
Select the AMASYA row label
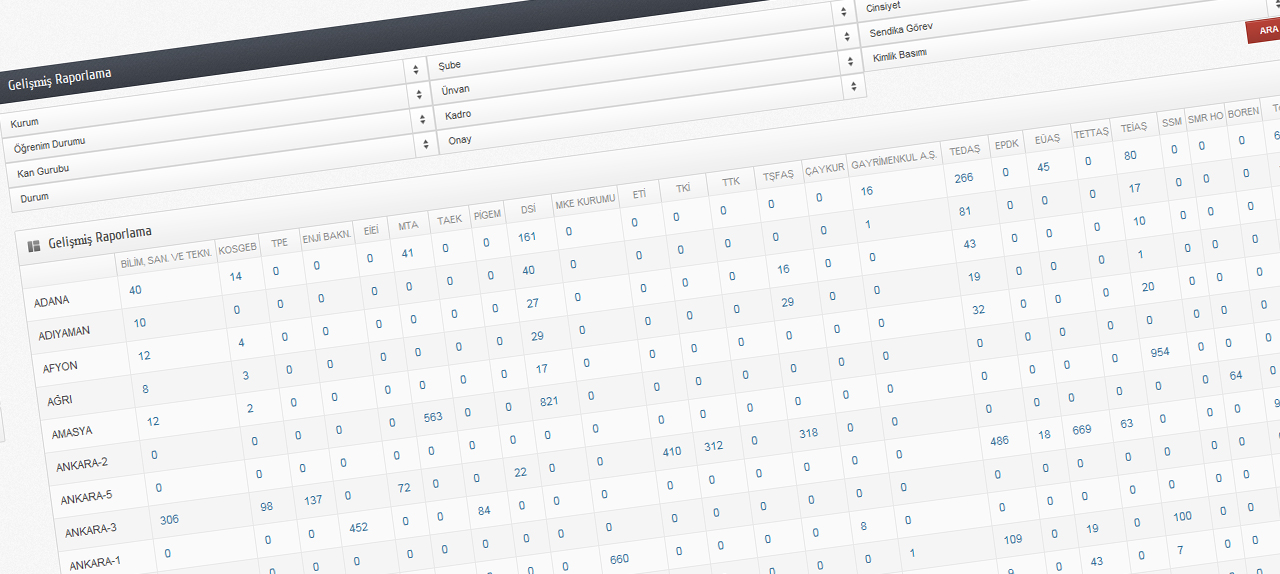pyautogui.click(x=73, y=431)
